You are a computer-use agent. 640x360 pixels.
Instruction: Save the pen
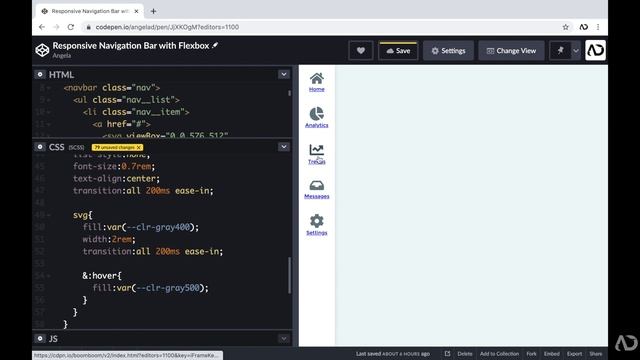point(398,51)
